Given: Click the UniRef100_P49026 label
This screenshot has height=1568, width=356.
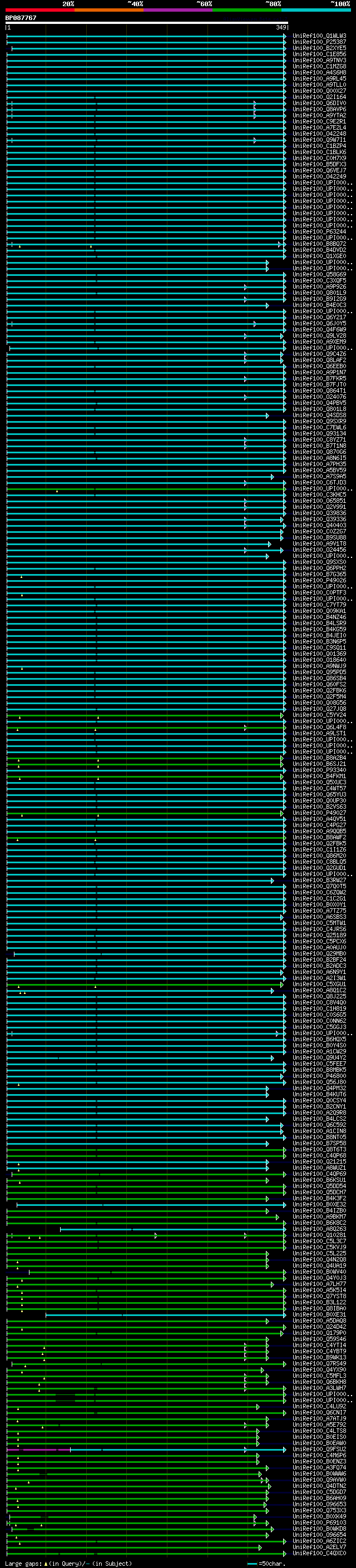Looking at the screenshot, I should [x=319, y=580].
